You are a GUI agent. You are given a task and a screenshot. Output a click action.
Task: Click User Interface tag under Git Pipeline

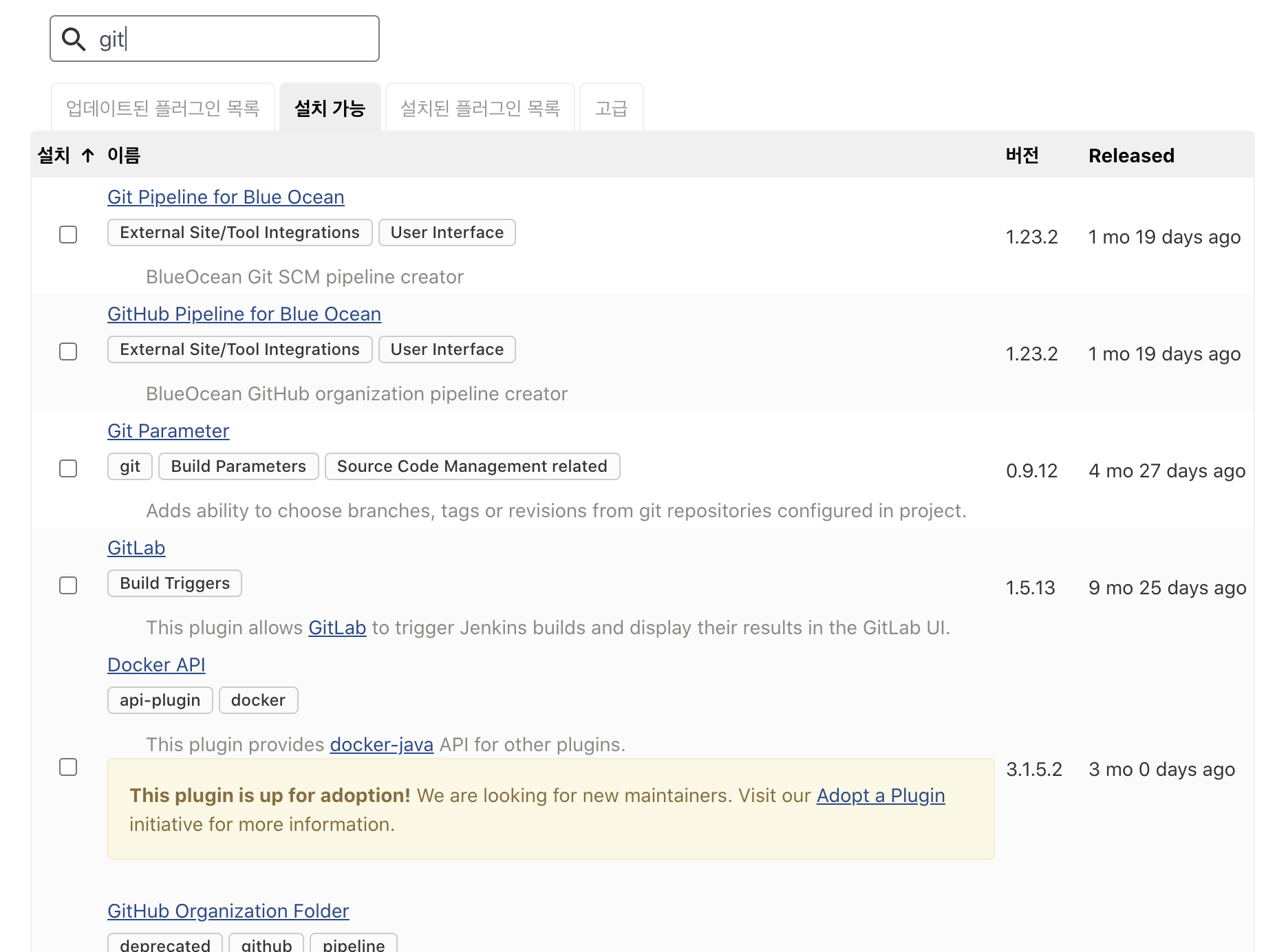447,232
